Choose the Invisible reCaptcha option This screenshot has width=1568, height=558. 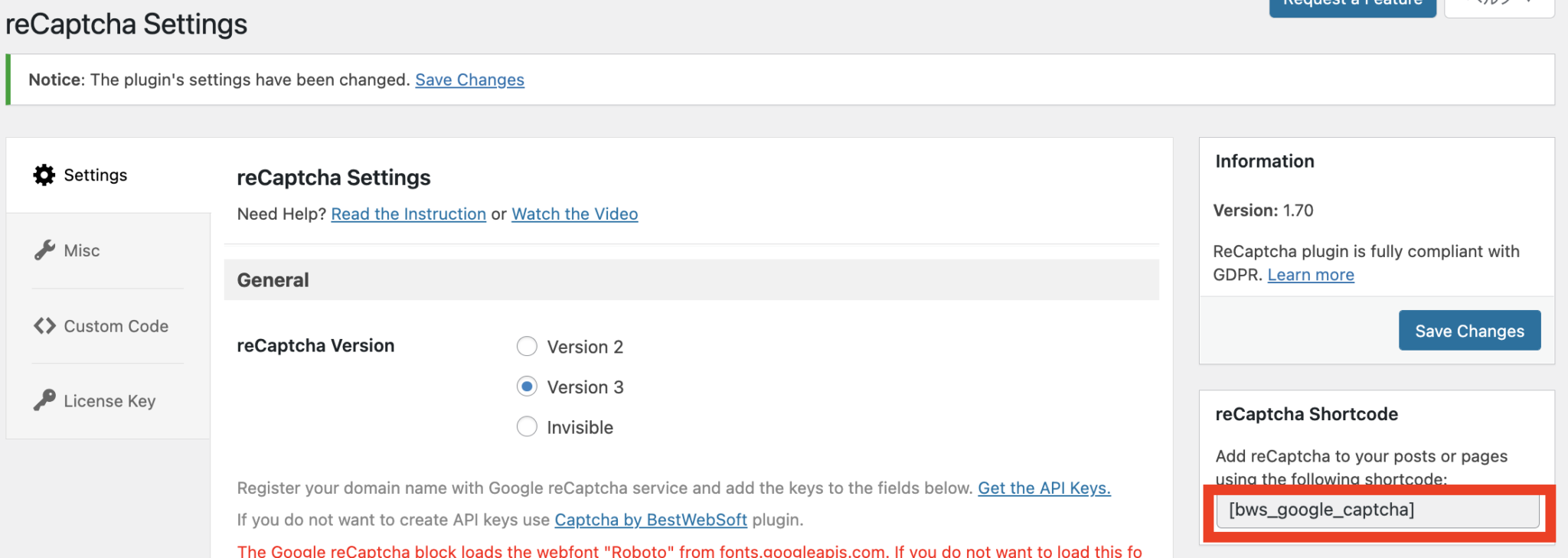527,426
